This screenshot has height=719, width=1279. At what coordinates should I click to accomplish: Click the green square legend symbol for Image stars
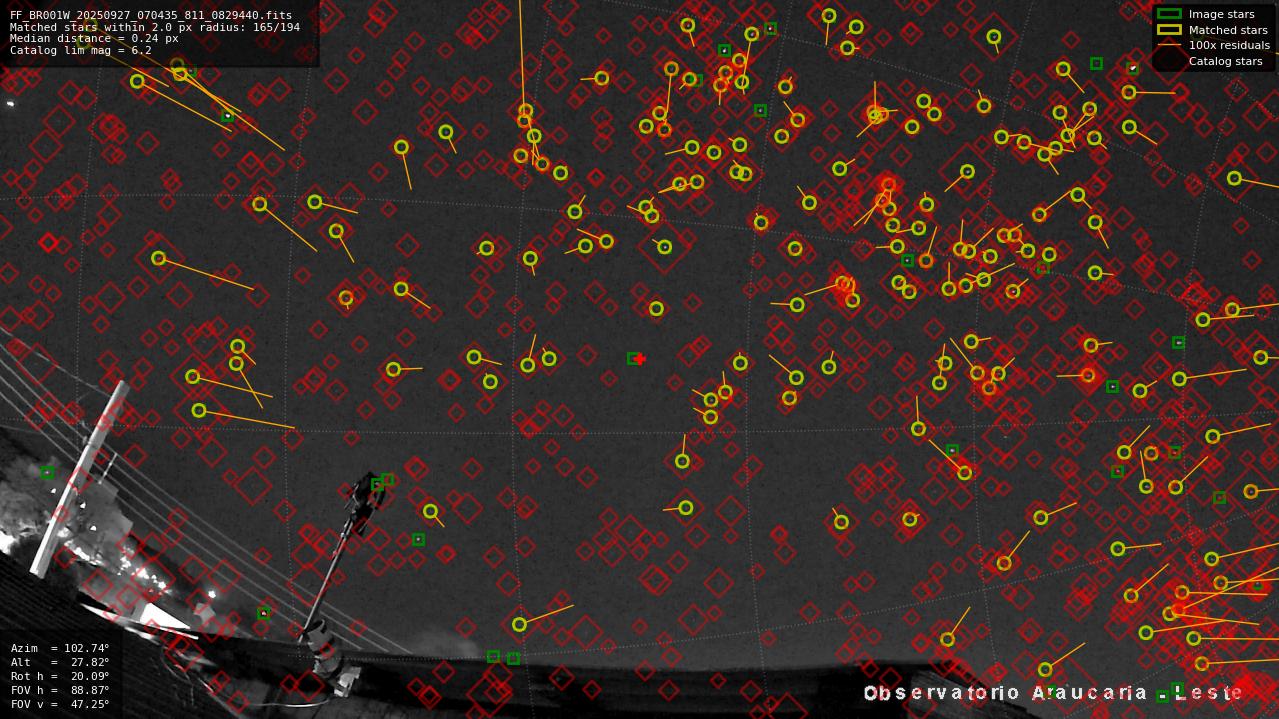click(x=1169, y=14)
